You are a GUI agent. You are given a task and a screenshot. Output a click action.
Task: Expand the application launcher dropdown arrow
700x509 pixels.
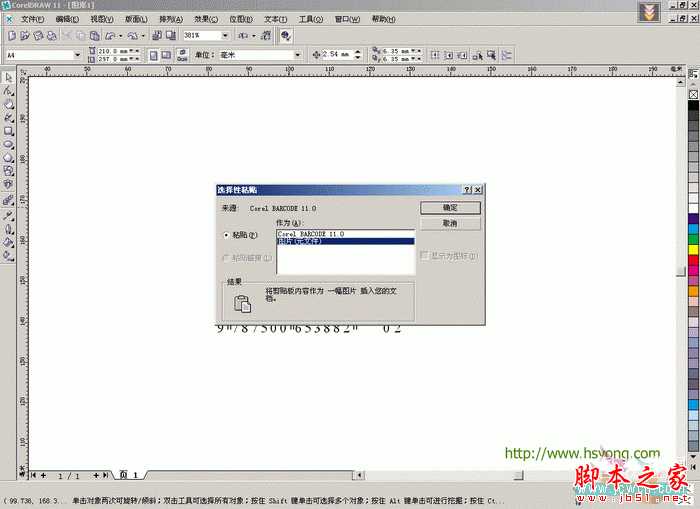pos(254,36)
